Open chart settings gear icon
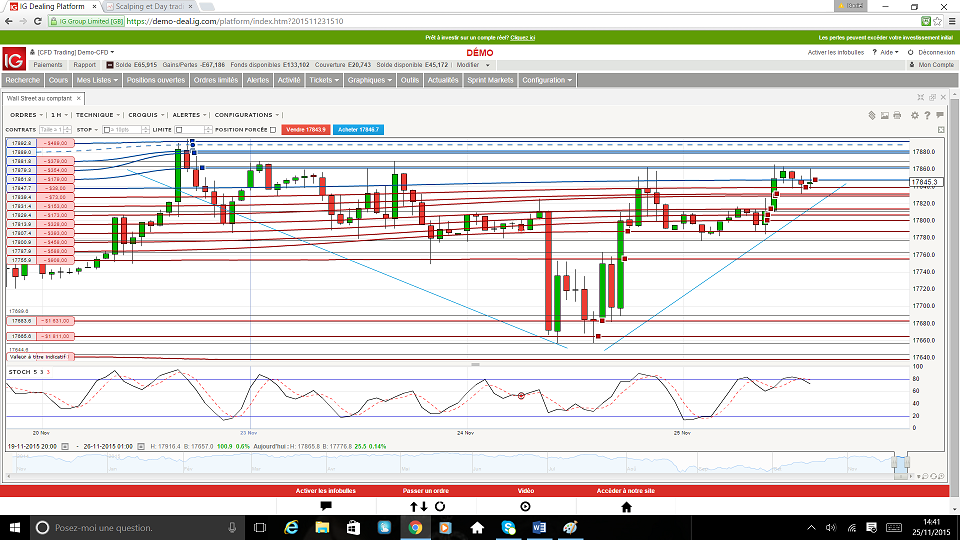 [x=915, y=115]
